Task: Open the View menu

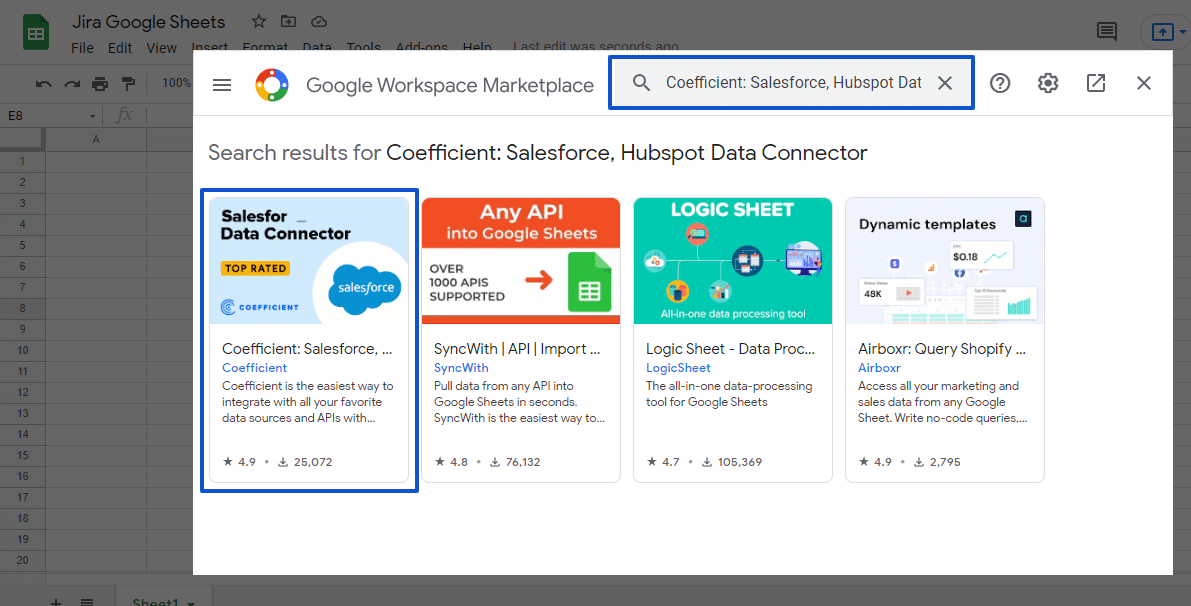Action: click(162, 48)
